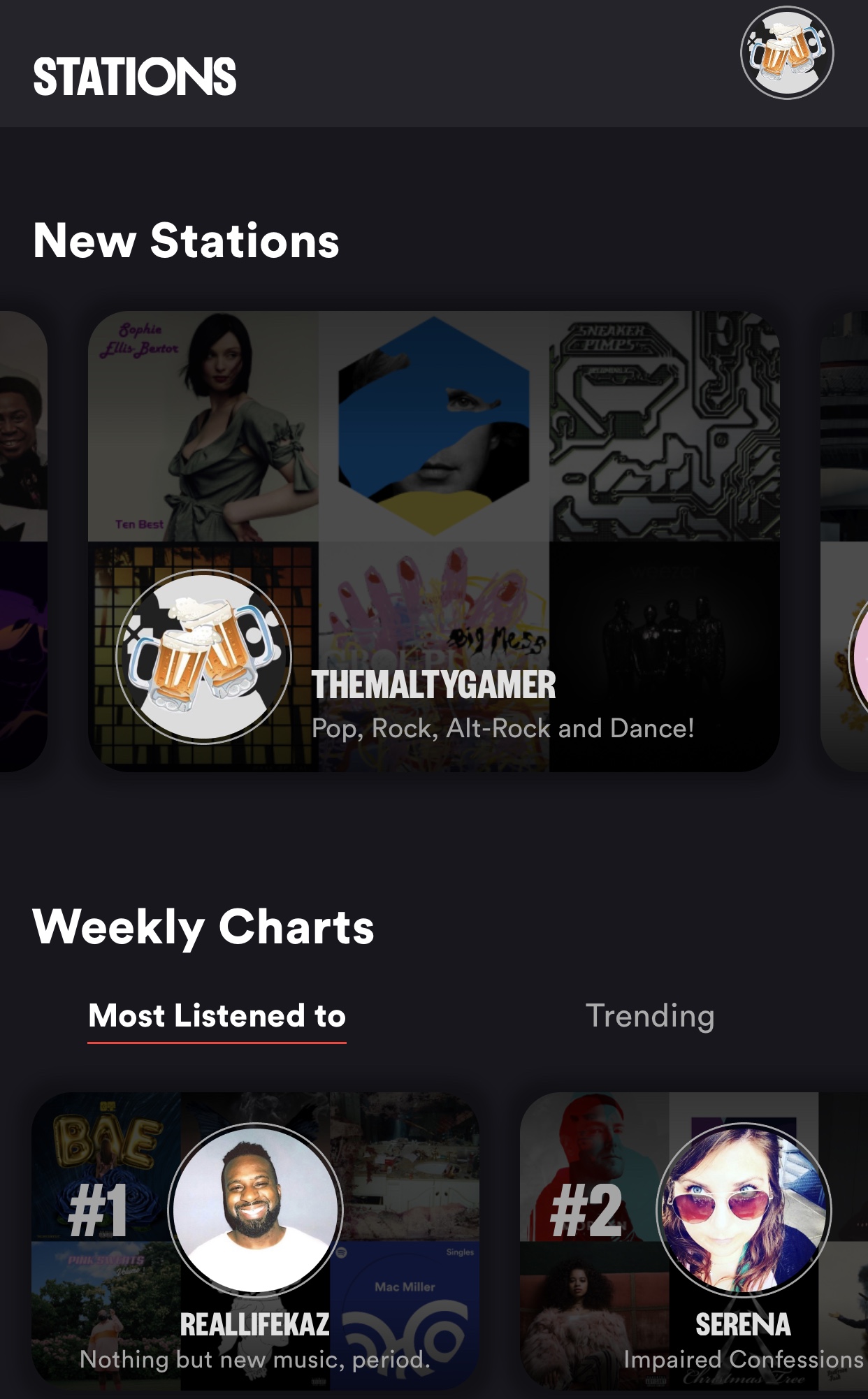This screenshot has height=1399, width=868.
Task: Tap the #2 rank badge
Action: point(586,1210)
